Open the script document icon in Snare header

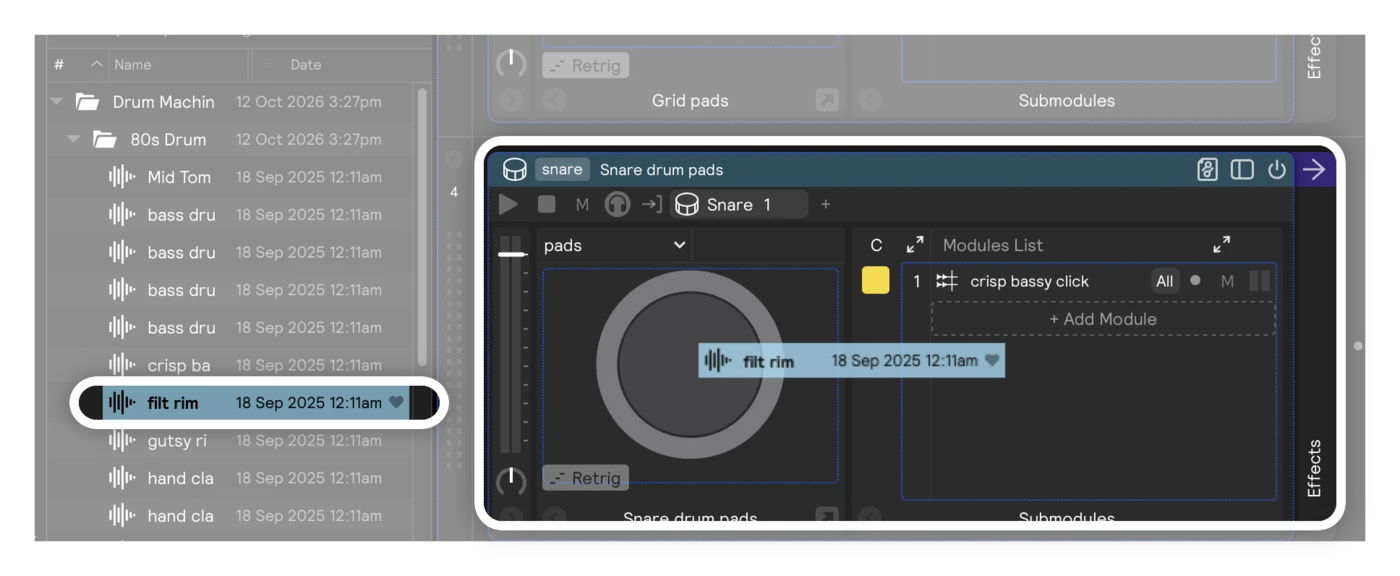click(x=1207, y=169)
